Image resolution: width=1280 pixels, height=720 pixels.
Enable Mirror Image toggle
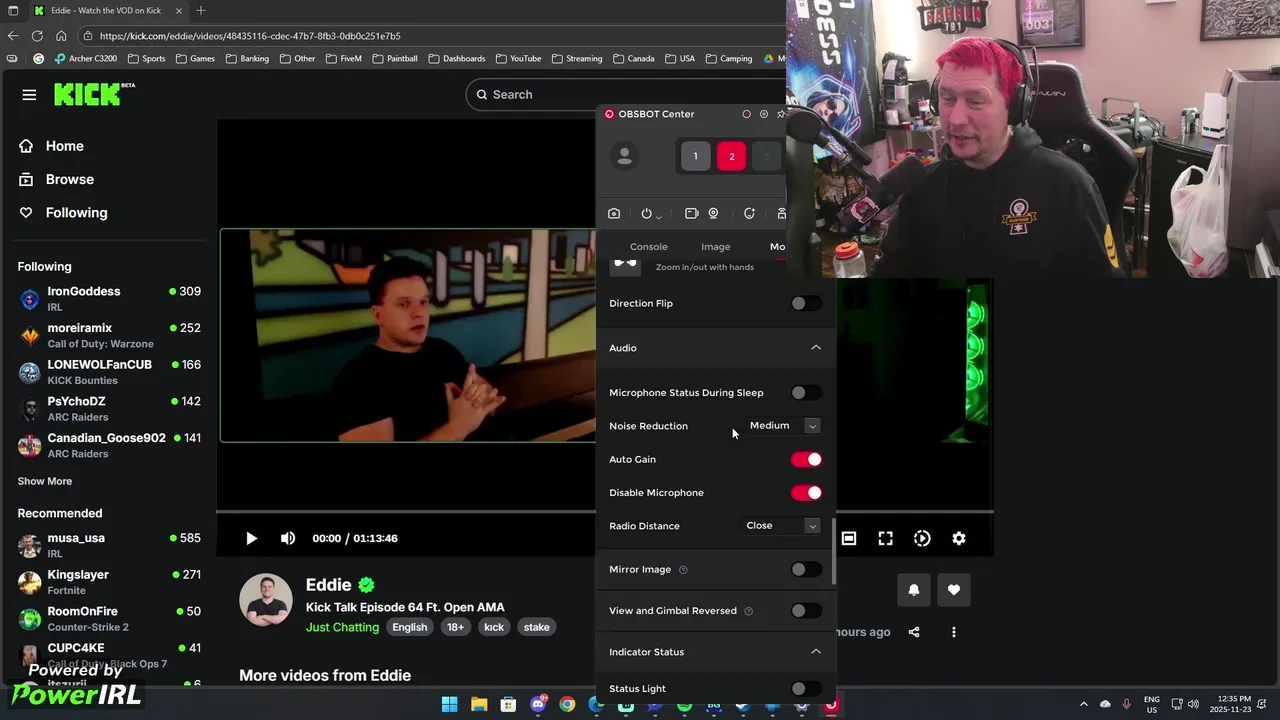click(x=806, y=569)
